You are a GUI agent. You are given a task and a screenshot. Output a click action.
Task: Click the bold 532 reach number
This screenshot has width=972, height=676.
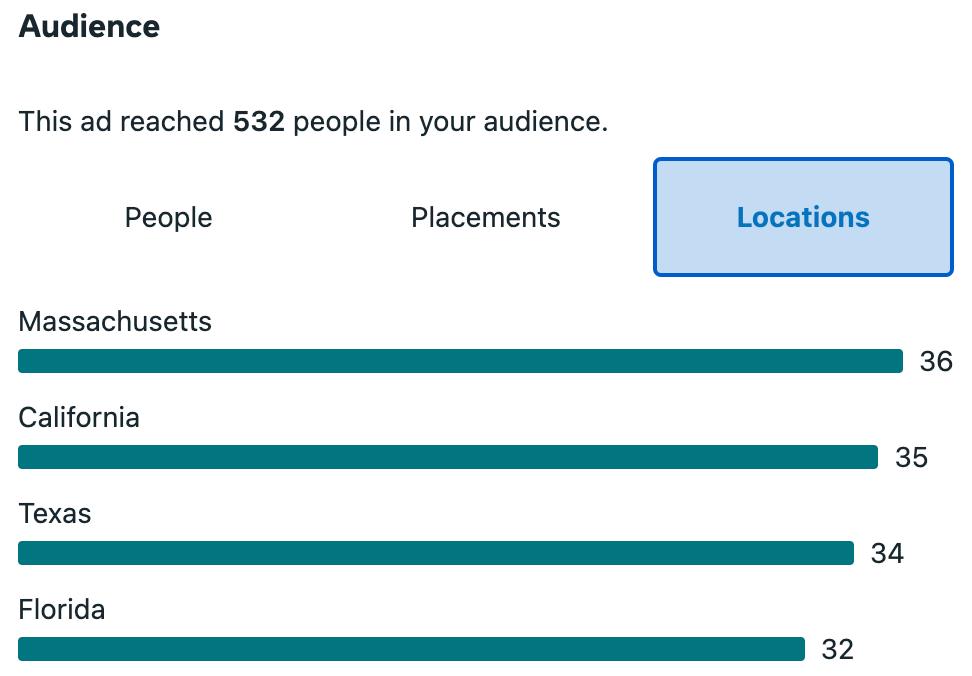tap(259, 122)
